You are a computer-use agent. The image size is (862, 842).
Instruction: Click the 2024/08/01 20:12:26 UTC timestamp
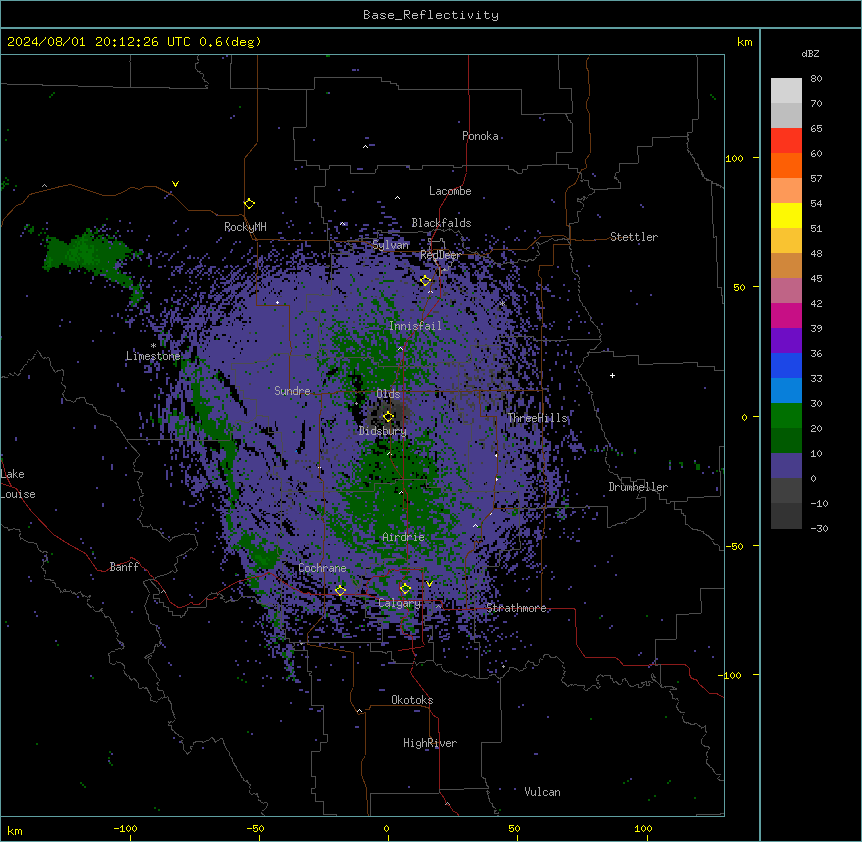pos(98,42)
